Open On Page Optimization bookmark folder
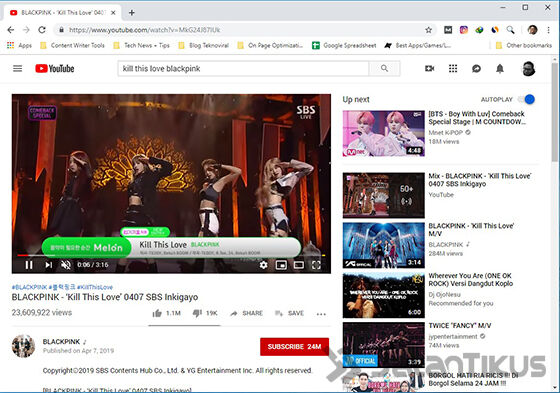 (270, 45)
